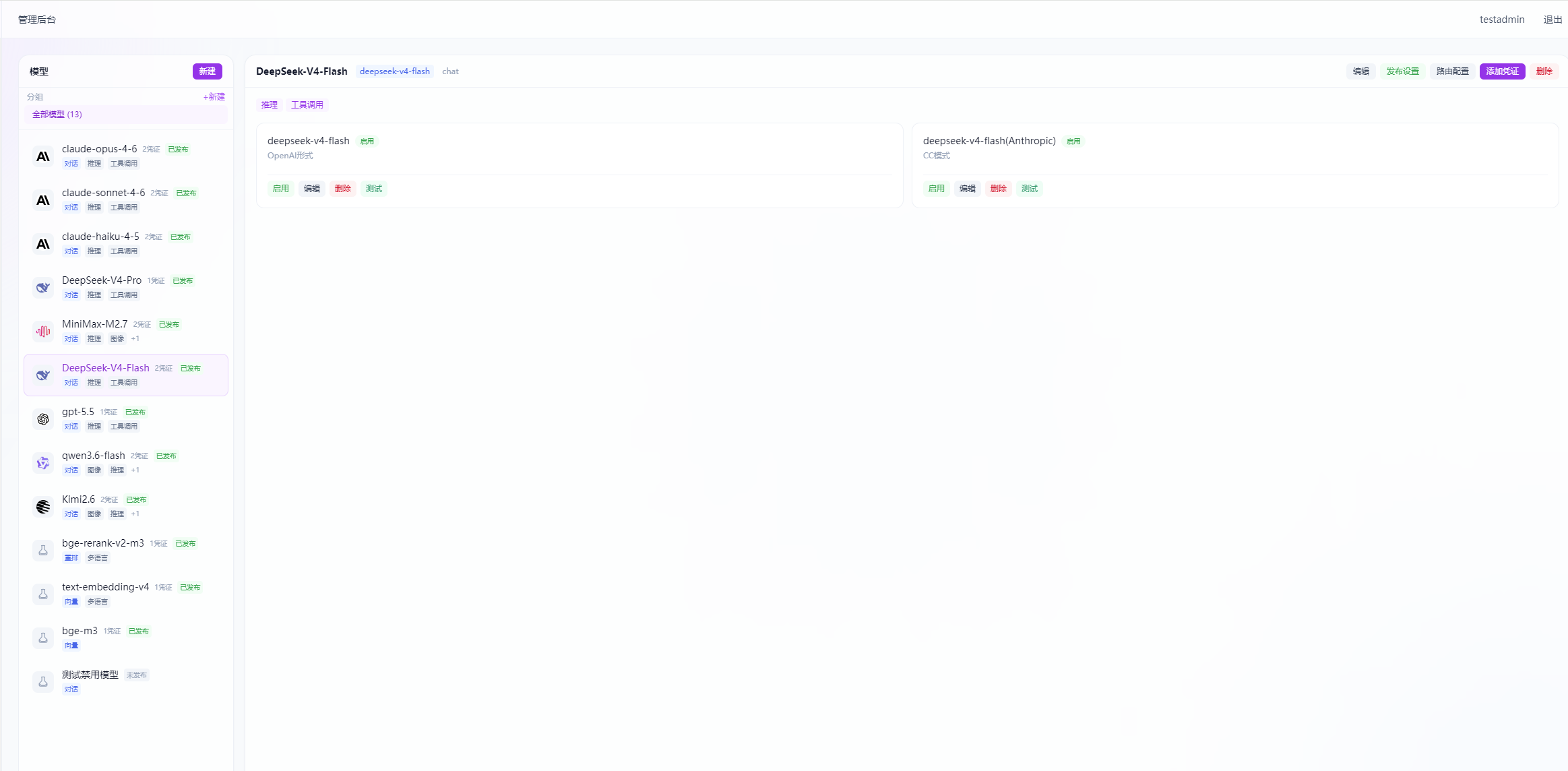This screenshot has height=771, width=1568.
Task: Run 测试 on the OpenAI形式 credential card
Action: (x=374, y=189)
